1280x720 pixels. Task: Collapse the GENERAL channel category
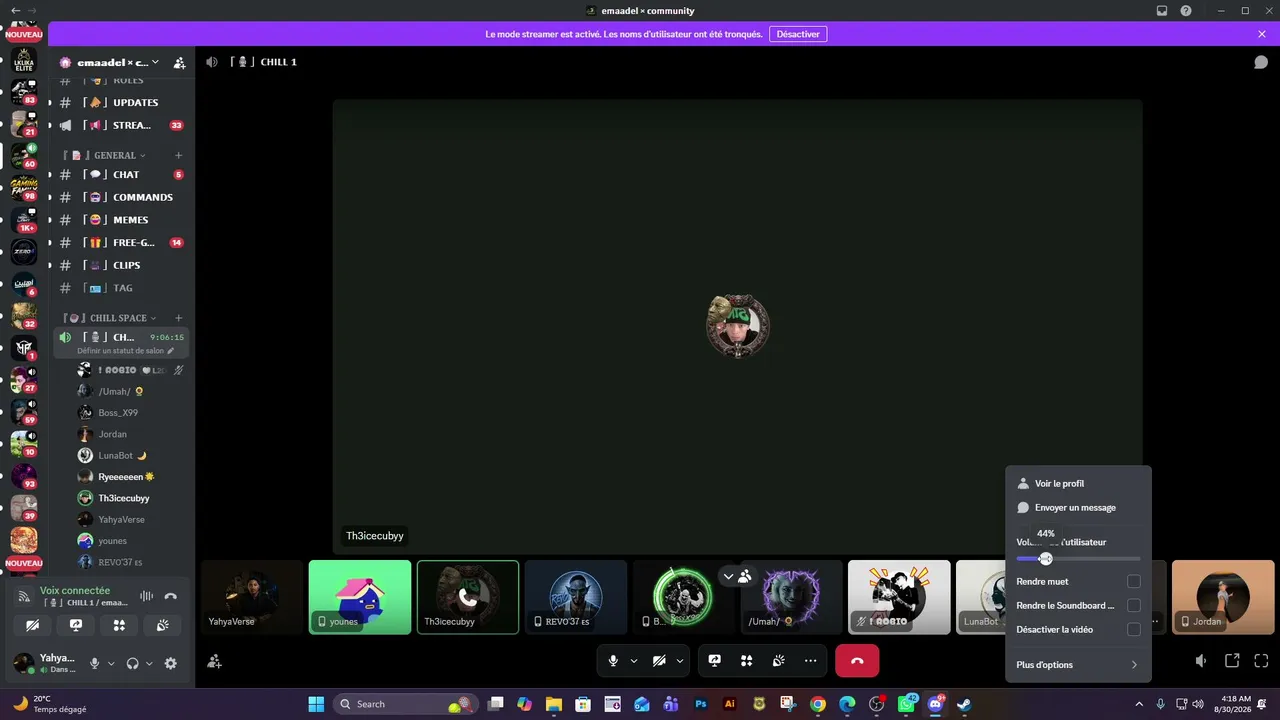[x=143, y=156]
